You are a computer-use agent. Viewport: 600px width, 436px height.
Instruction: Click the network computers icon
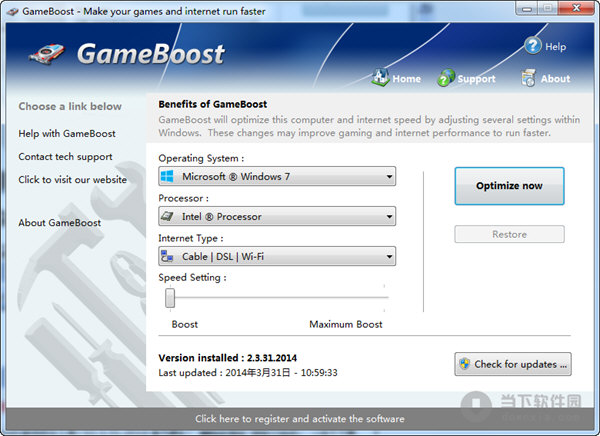click(167, 256)
